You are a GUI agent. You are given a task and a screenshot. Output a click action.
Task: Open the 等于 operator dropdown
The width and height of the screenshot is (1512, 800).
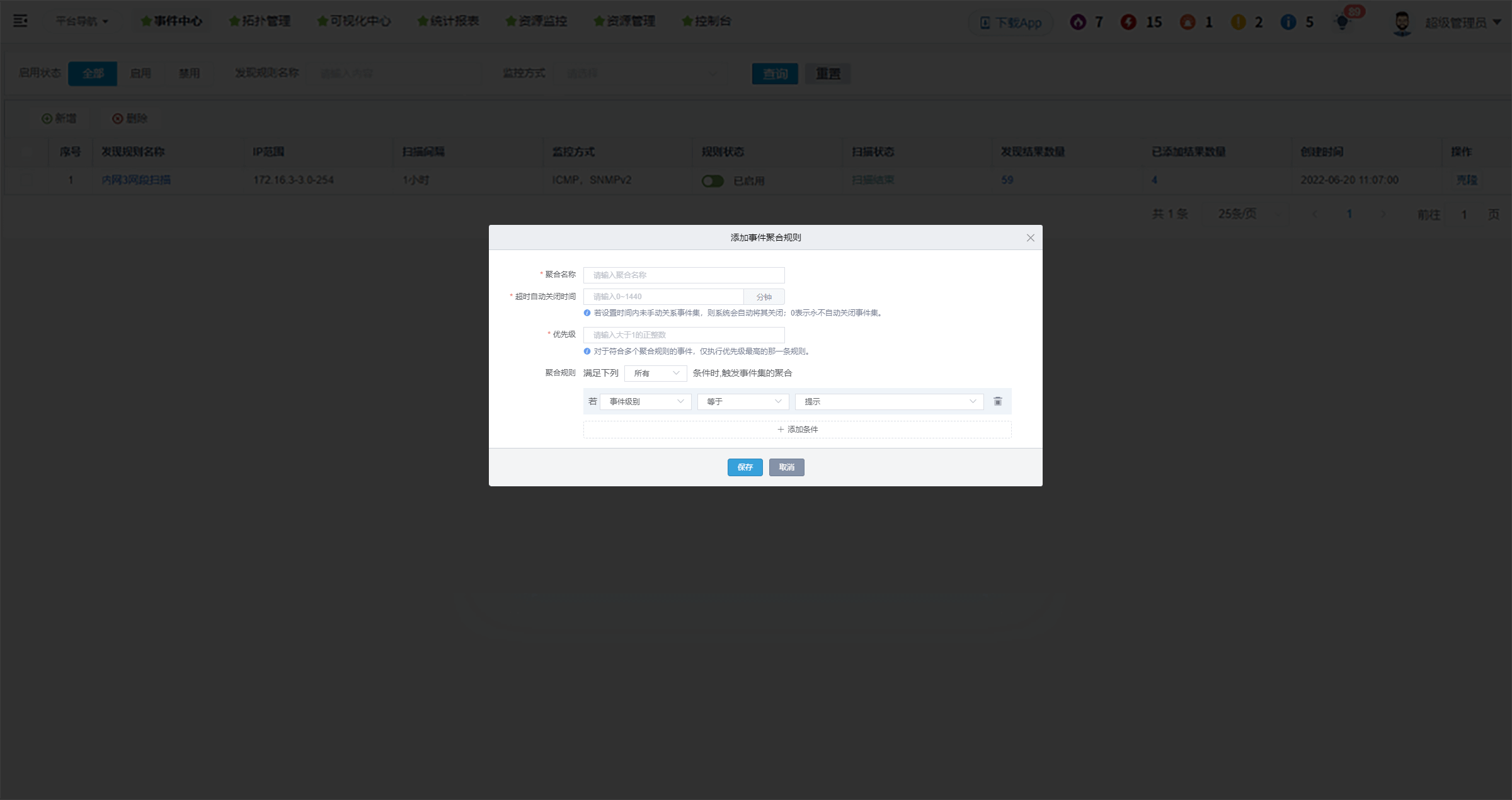pos(743,402)
